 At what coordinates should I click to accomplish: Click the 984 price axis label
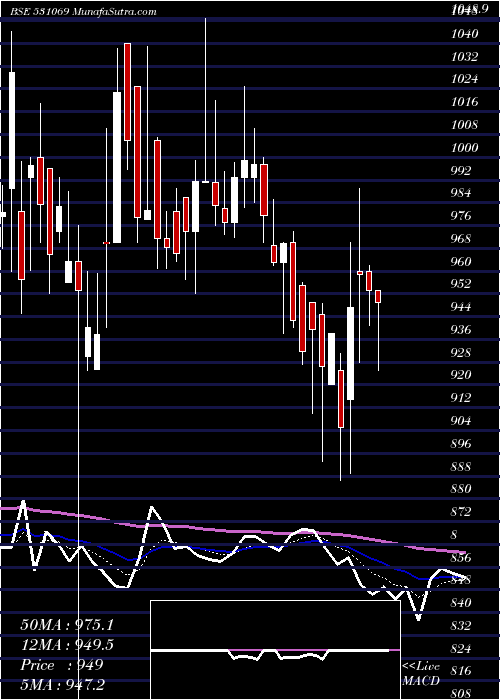[x=461, y=193]
